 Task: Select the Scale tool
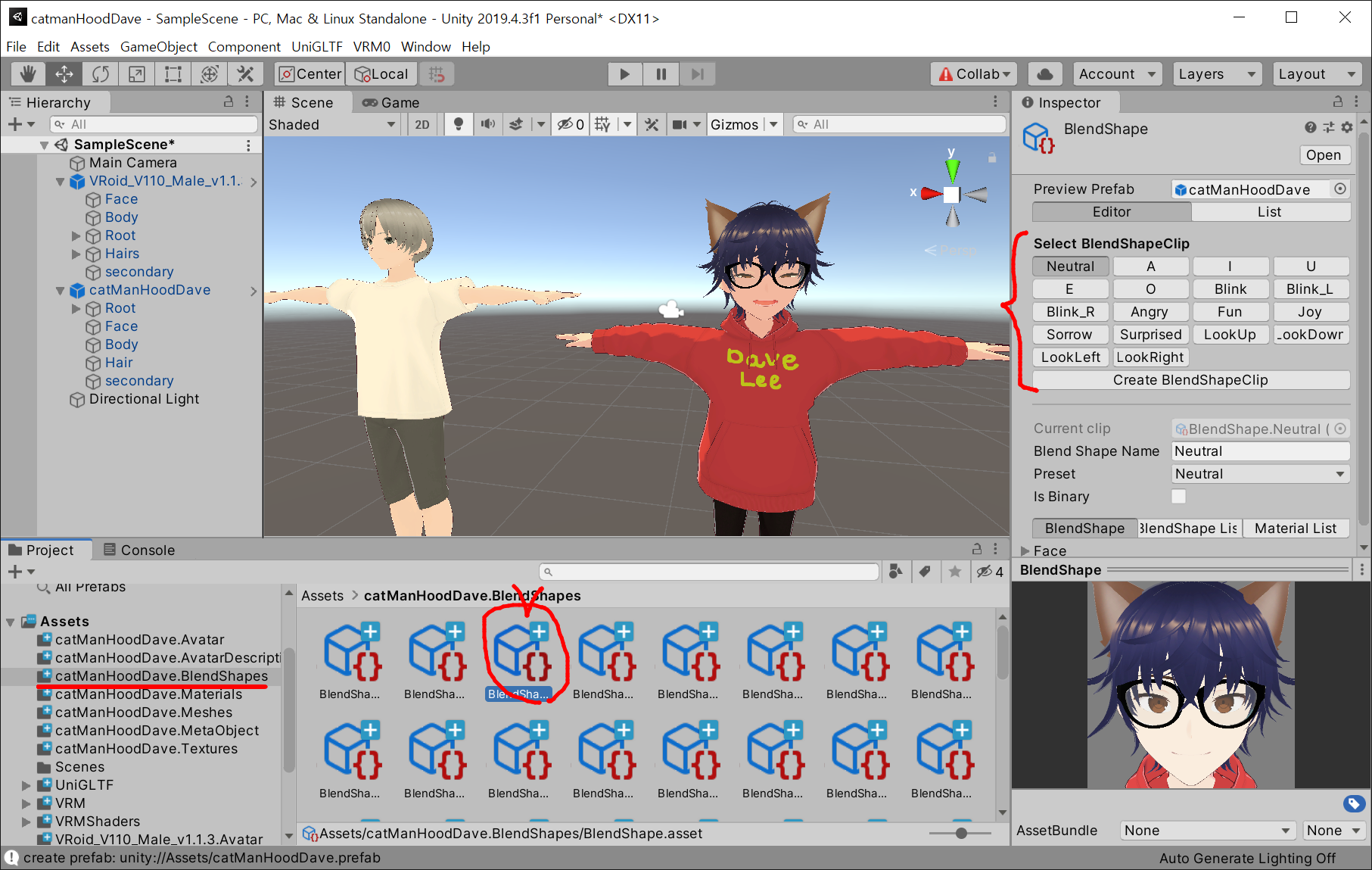click(137, 74)
